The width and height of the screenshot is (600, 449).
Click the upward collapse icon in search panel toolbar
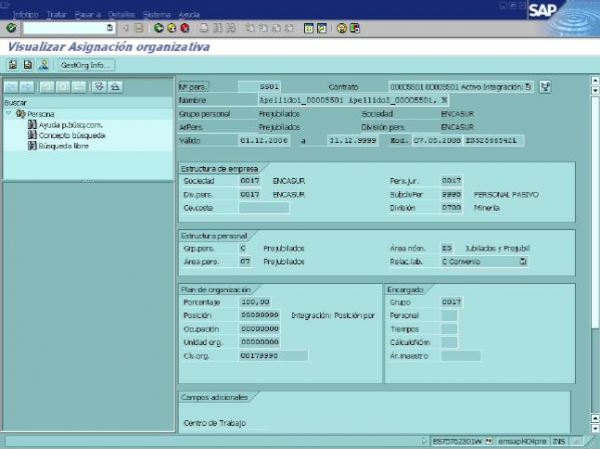115,87
